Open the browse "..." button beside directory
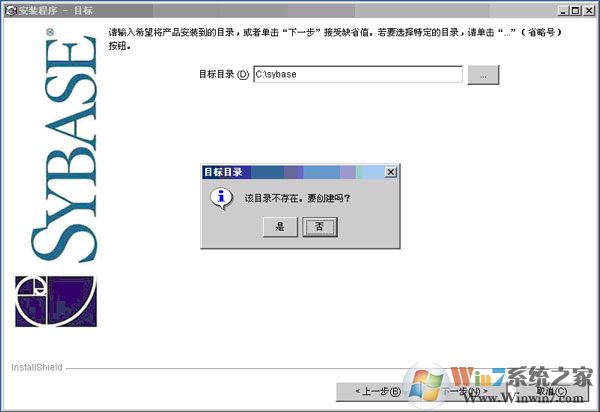This screenshot has width=600, height=412. tap(483, 75)
